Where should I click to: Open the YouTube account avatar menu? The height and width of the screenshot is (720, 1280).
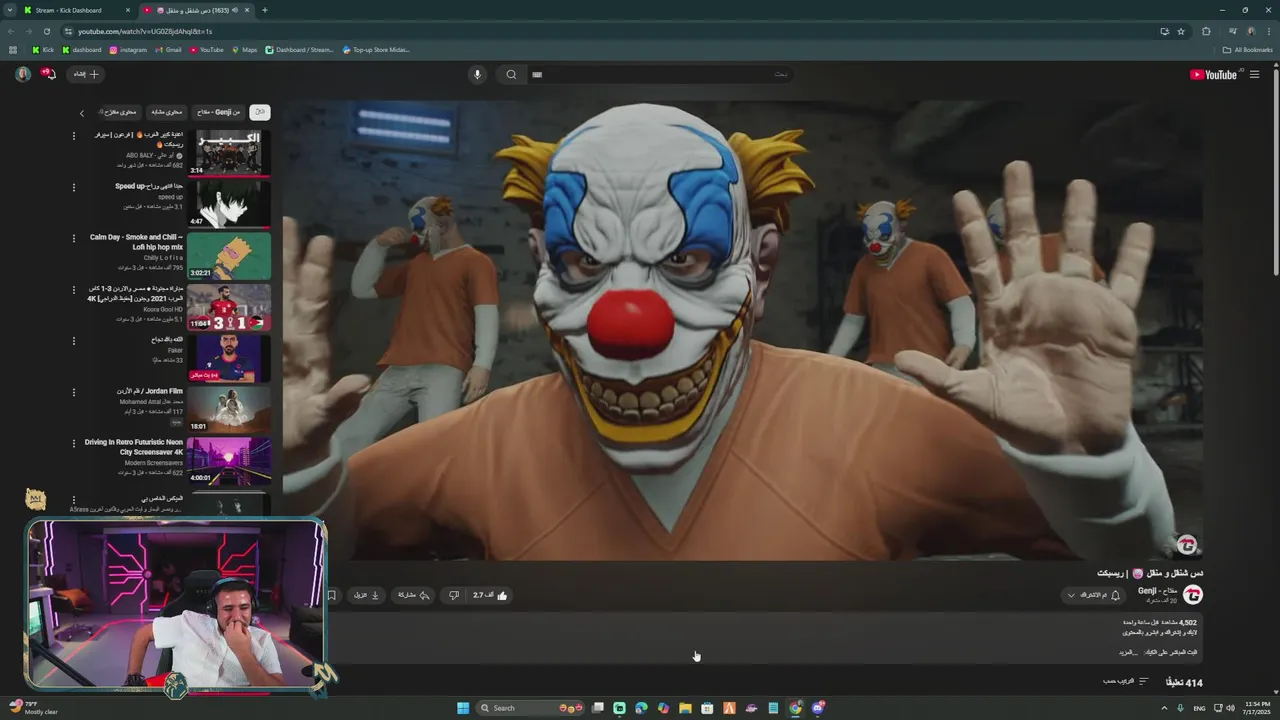click(22, 74)
